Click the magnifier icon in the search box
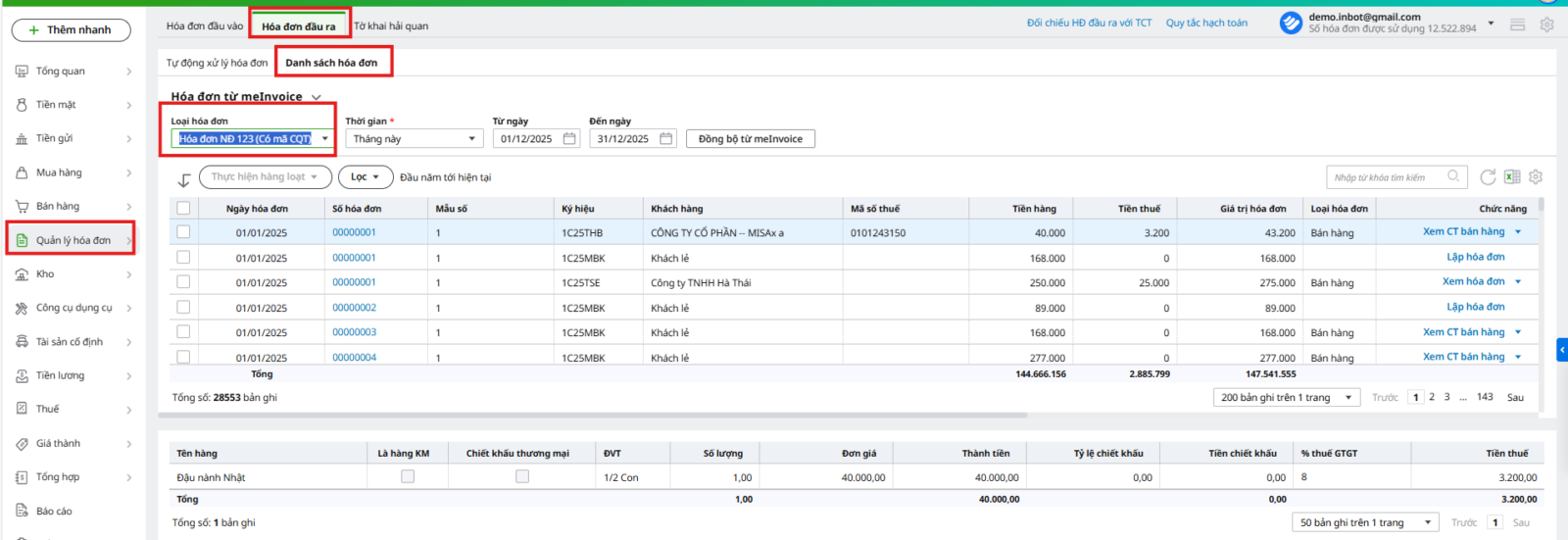1568x540 pixels. [1453, 177]
